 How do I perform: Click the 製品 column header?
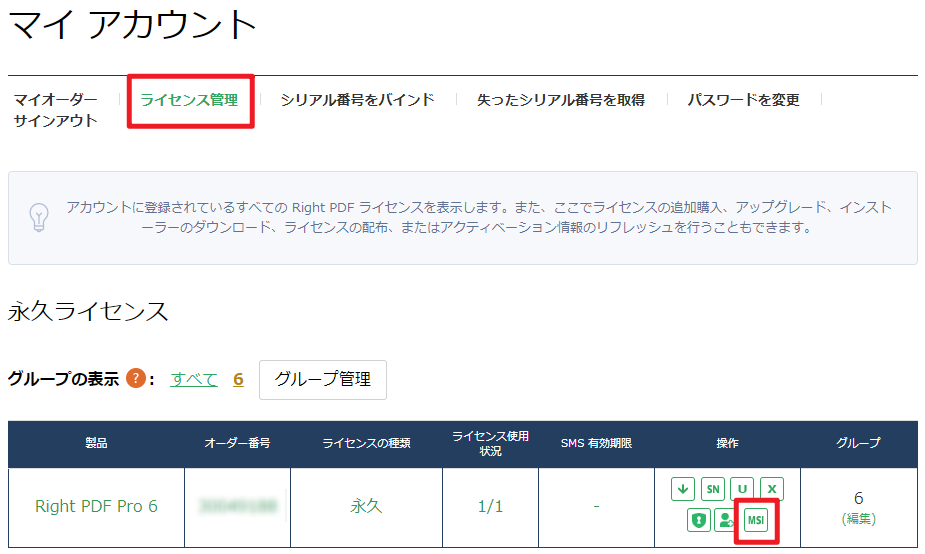pos(96,443)
